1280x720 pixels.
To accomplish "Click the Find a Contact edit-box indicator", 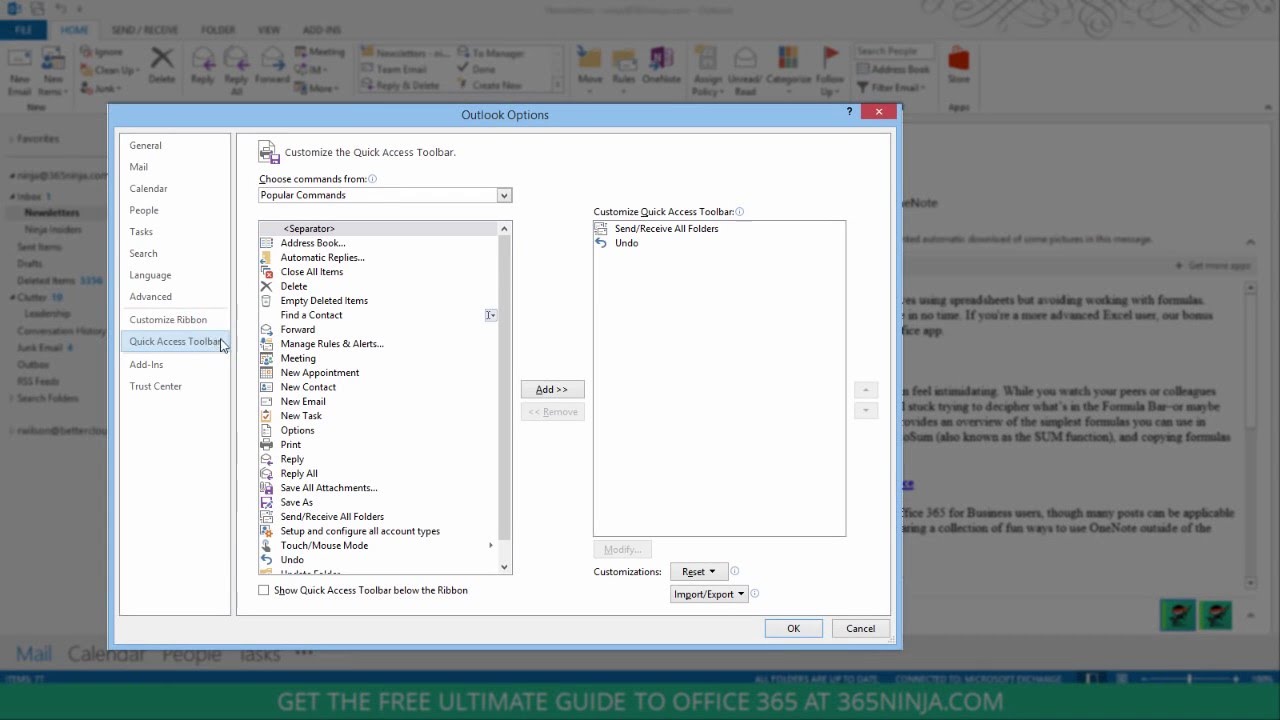I will tap(490, 315).
